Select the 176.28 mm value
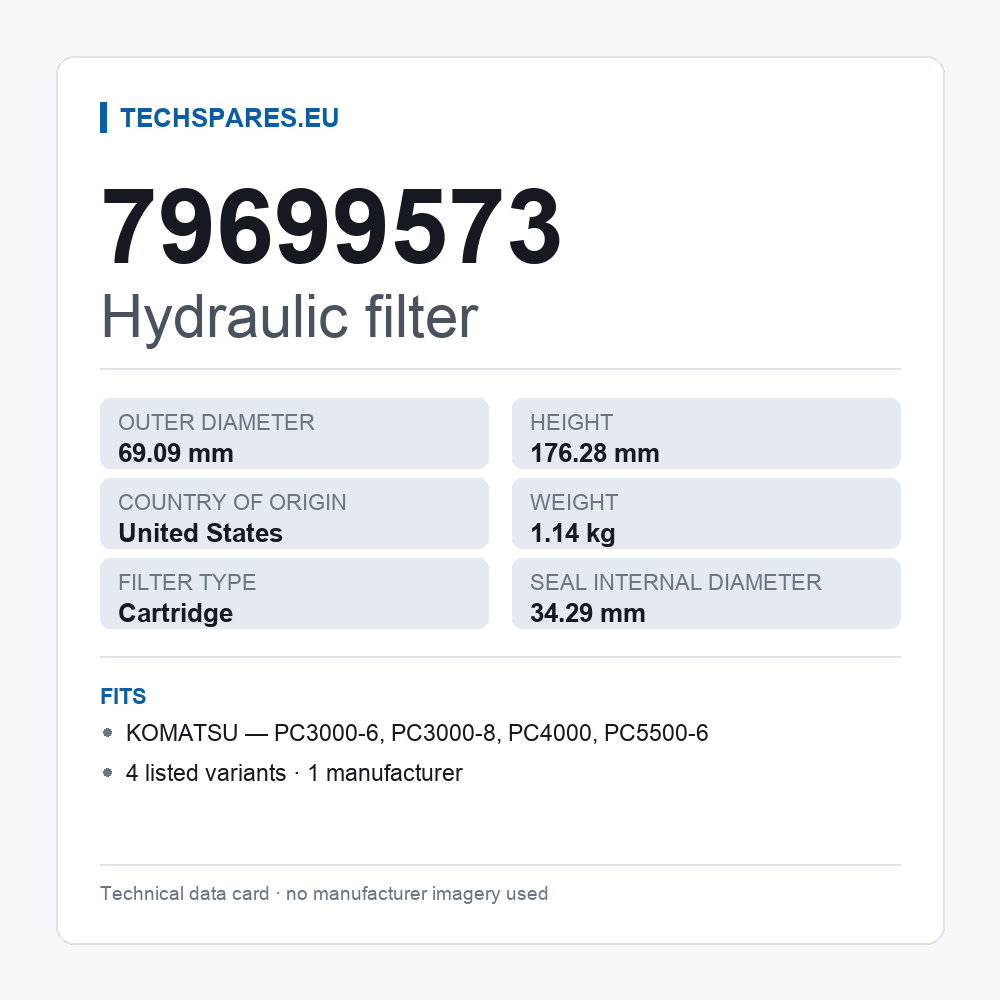The height and width of the screenshot is (1000, 1000). (x=595, y=453)
